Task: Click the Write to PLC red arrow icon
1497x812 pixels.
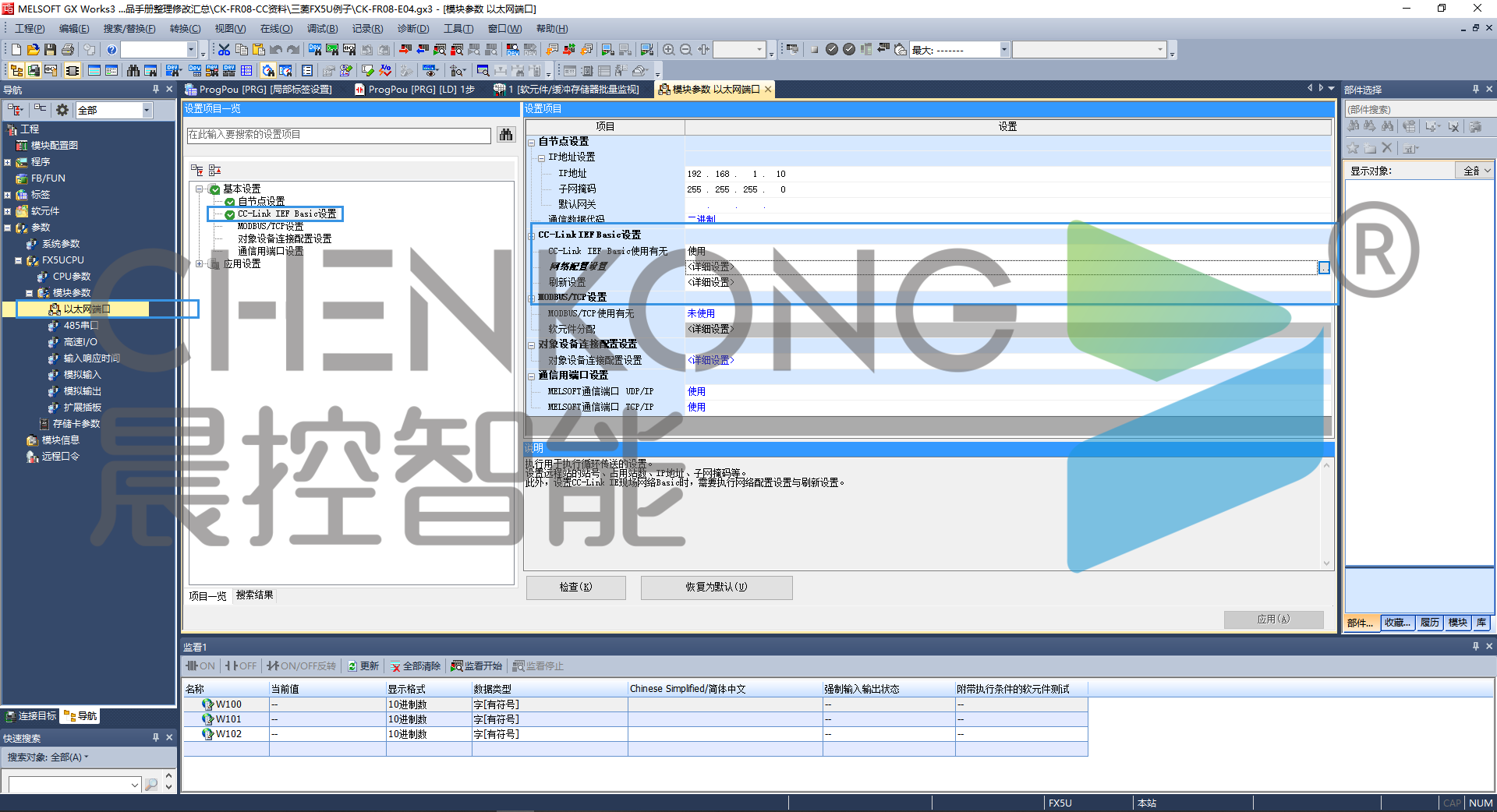Action: coord(405,50)
